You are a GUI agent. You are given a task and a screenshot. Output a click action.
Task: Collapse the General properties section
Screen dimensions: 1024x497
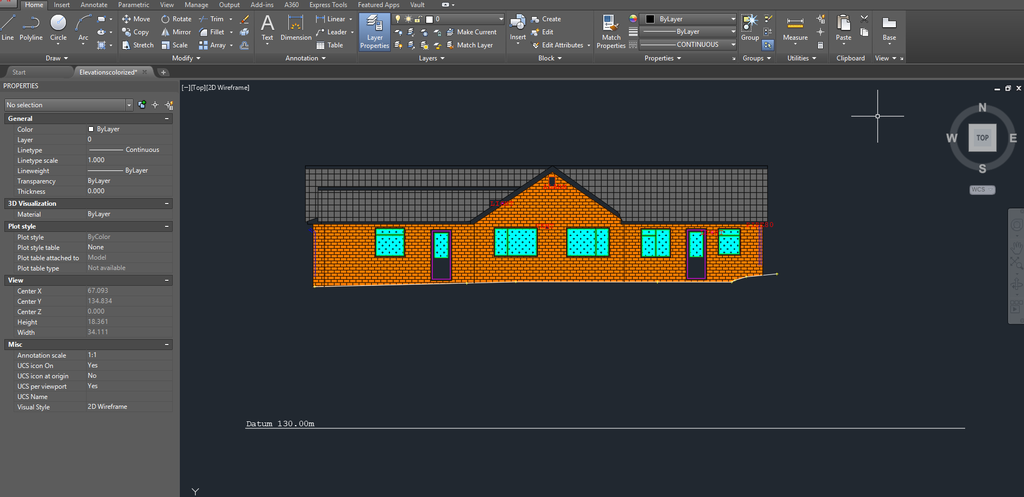coord(169,118)
